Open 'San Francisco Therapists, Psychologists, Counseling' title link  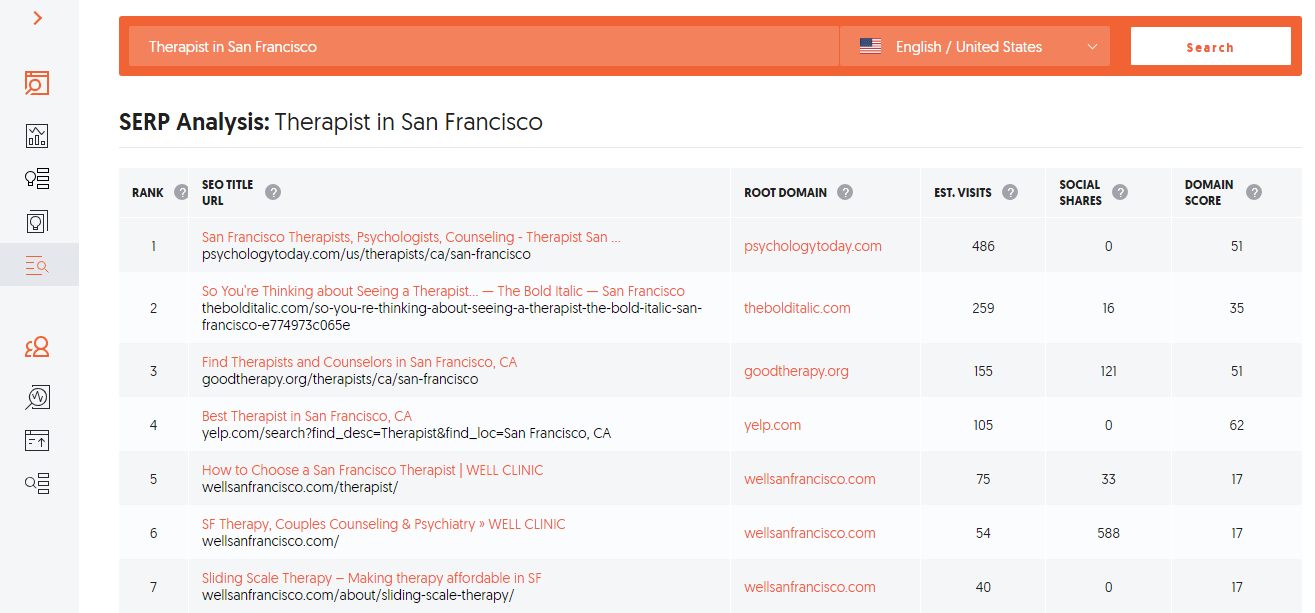click(411, 237)
